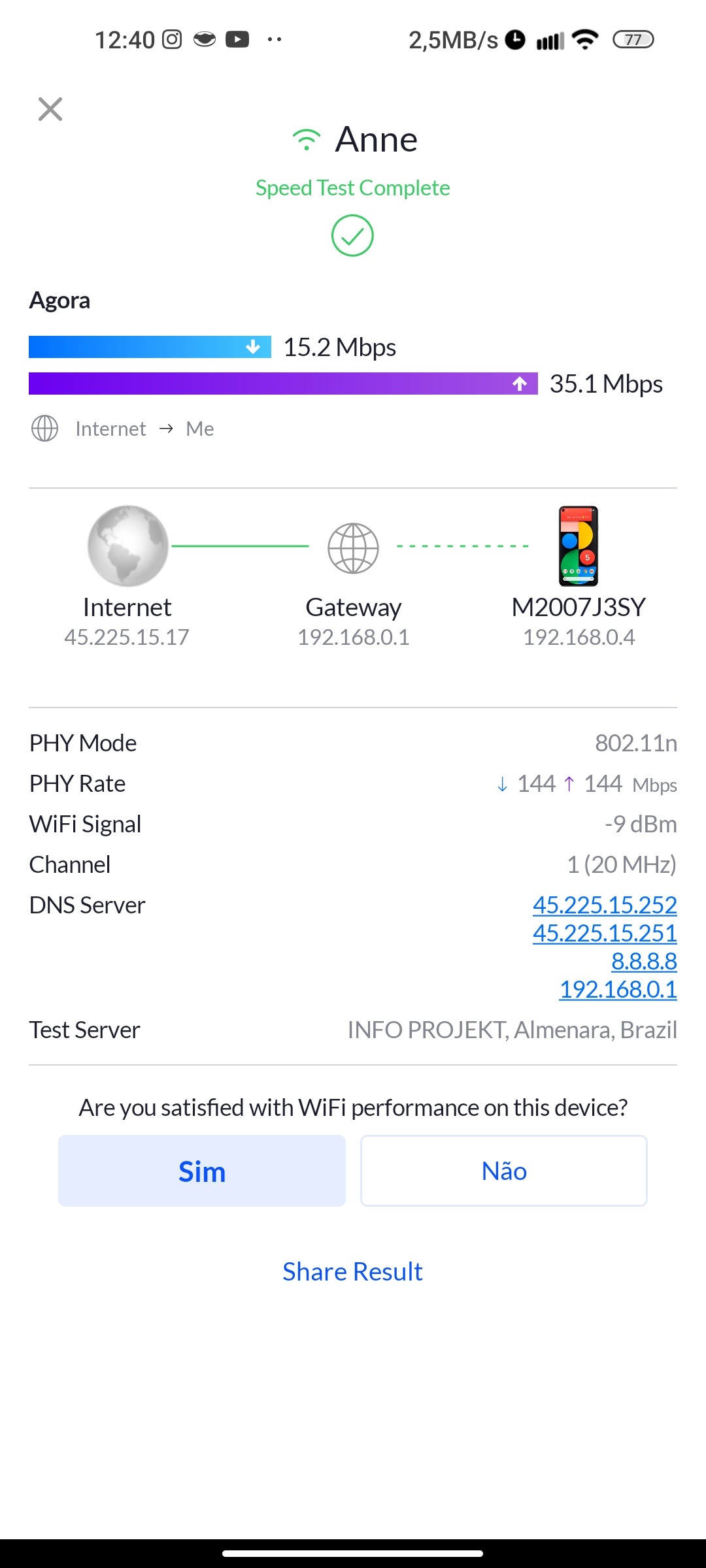This screenshot has width=706, height=1568.
Task: Tap the Test Server INFO PROJEKT row
Action: click(353, 1030)
